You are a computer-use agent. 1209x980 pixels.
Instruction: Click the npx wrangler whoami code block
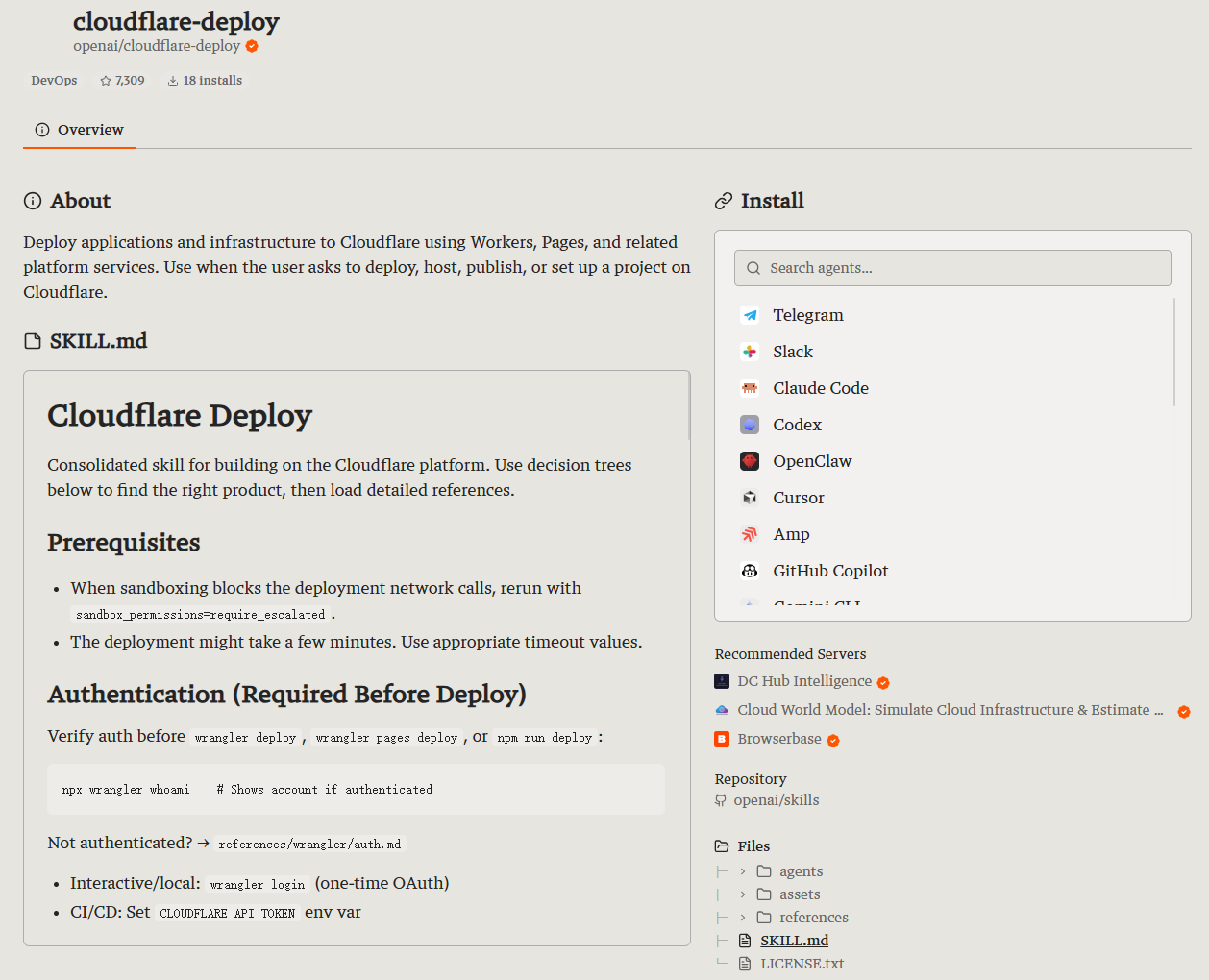(x=356, y=790)
